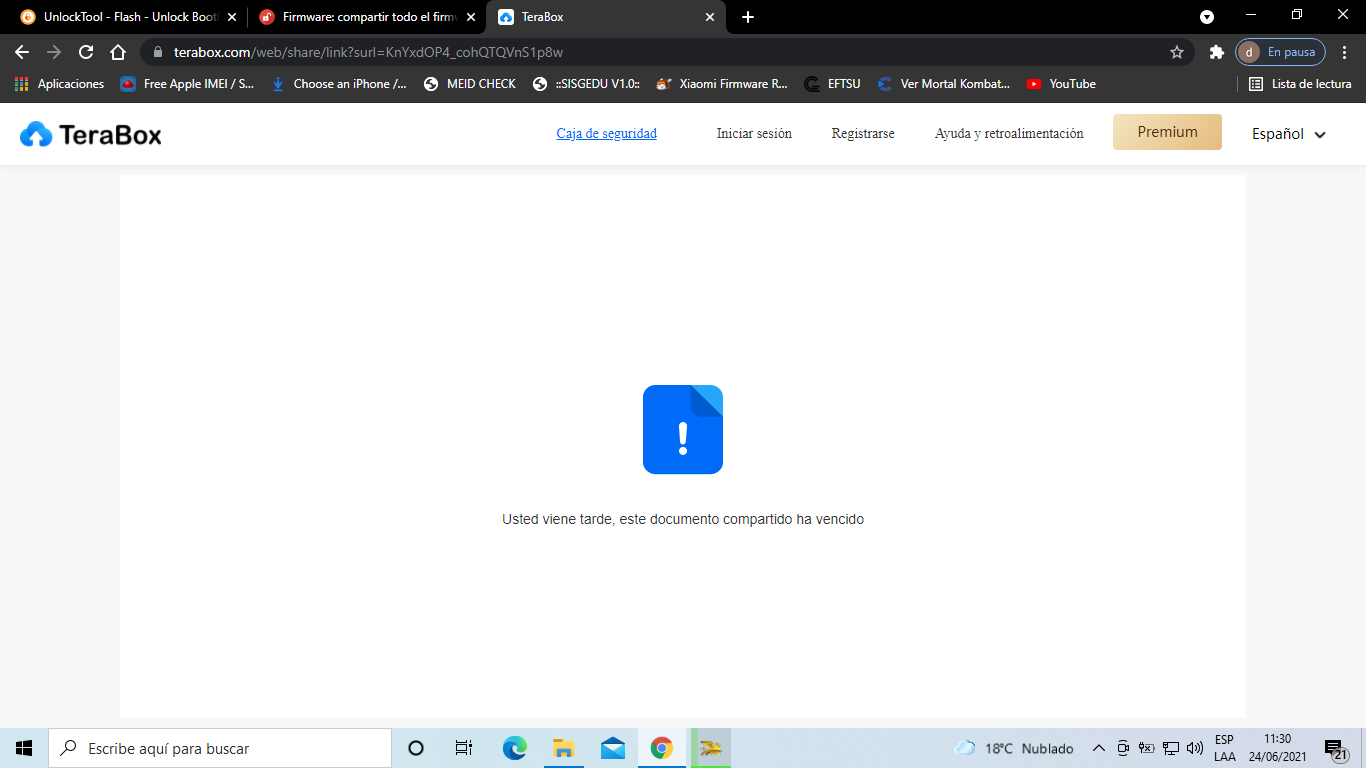Close the Firmware browser tab

point(471,17)
